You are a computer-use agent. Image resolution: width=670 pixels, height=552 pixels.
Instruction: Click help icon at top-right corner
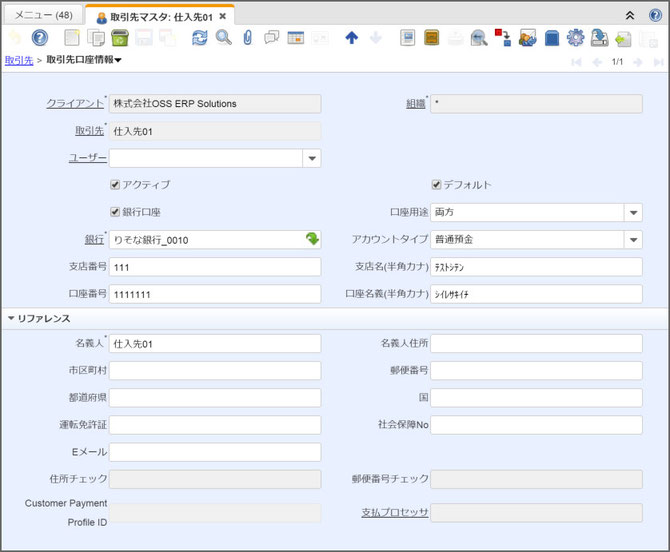coord(655,15)
